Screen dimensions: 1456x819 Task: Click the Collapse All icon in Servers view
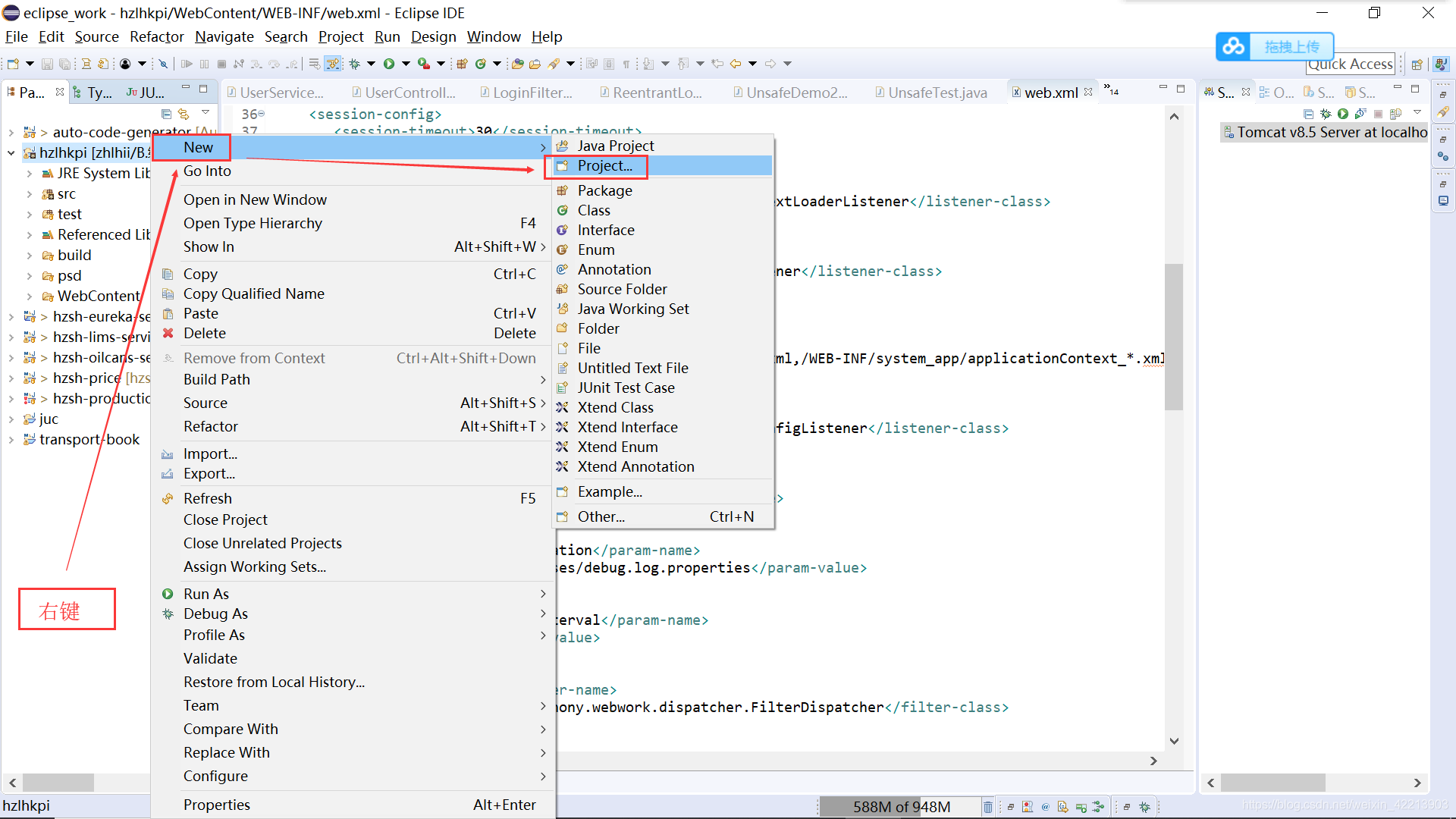(1308, 114)
